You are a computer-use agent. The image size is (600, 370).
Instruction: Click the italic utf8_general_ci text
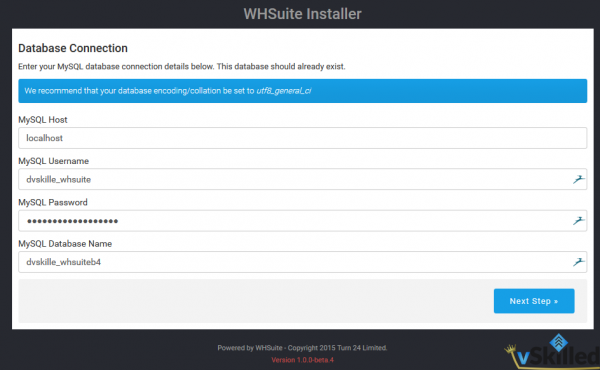[x=284, y=91]
